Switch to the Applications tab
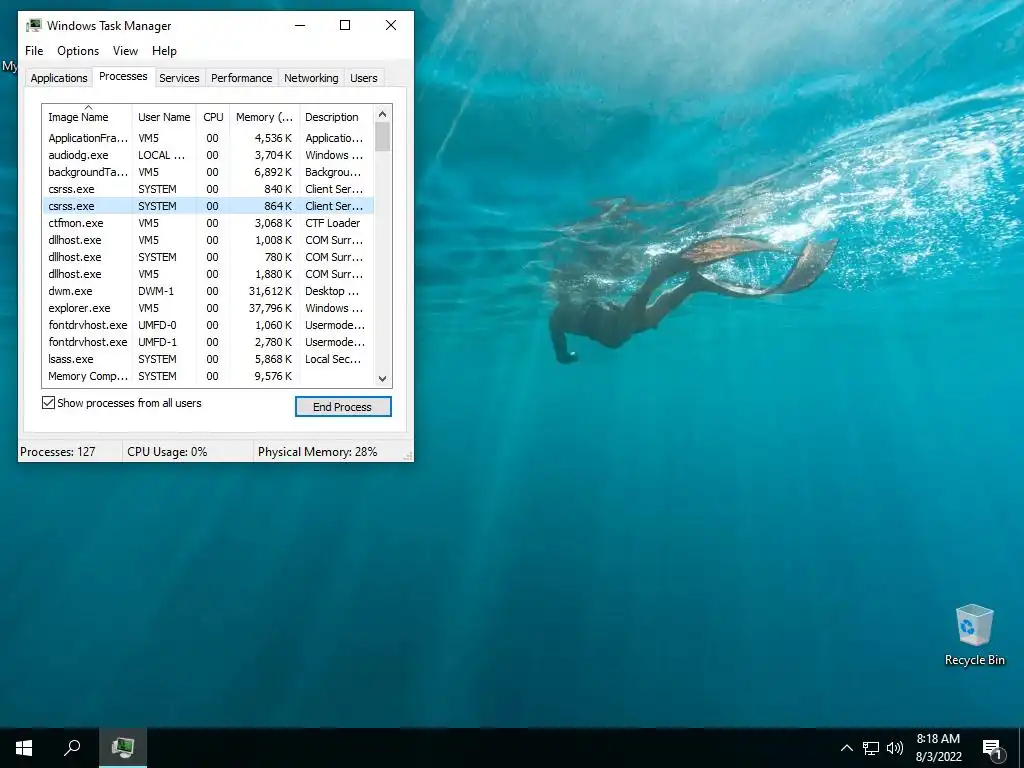1024x768 pixels. pyautogui.click(x=59, y=78)
